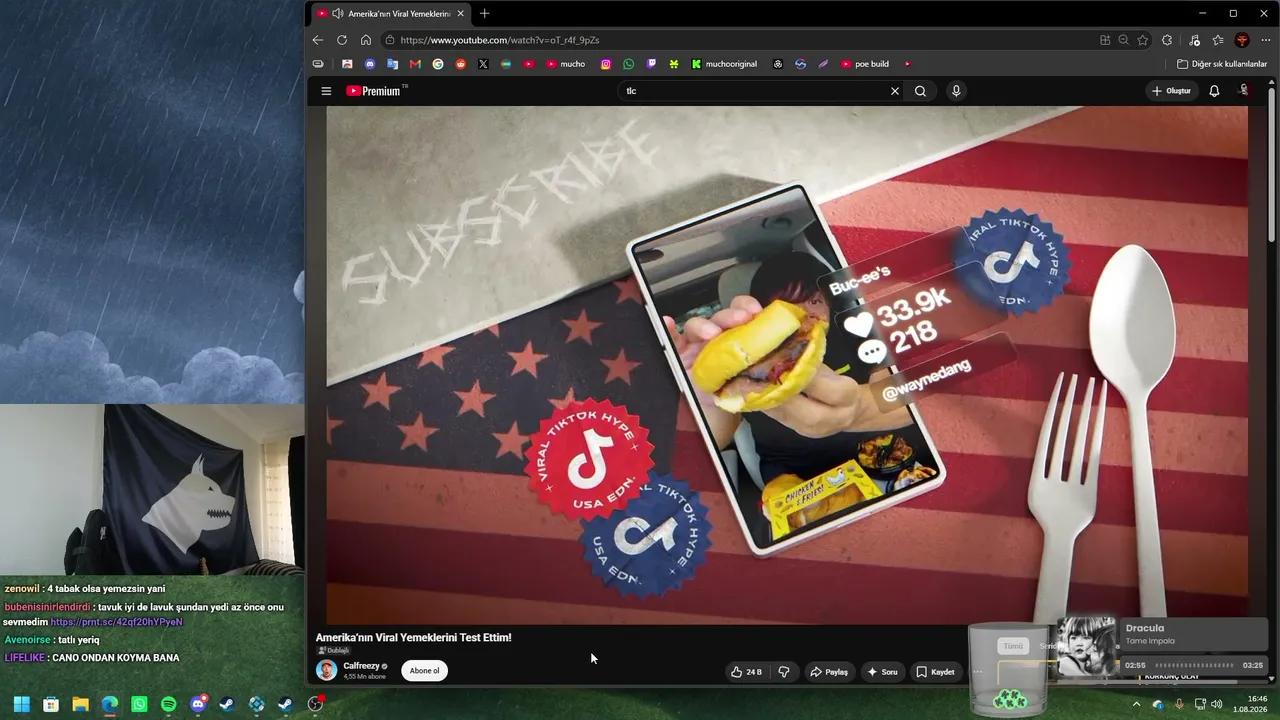Open the Reddit bookmark
1280x720 pixels.
[x=461, y=64]
